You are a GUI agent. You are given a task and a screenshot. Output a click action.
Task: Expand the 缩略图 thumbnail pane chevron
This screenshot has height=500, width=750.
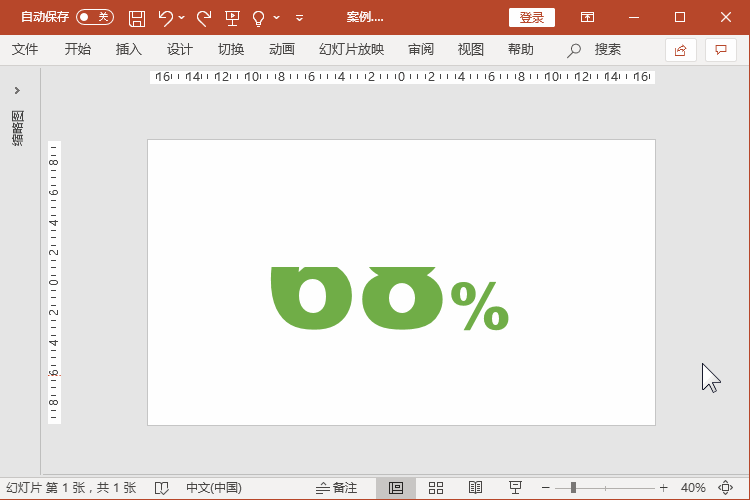(x=17, y=90)
